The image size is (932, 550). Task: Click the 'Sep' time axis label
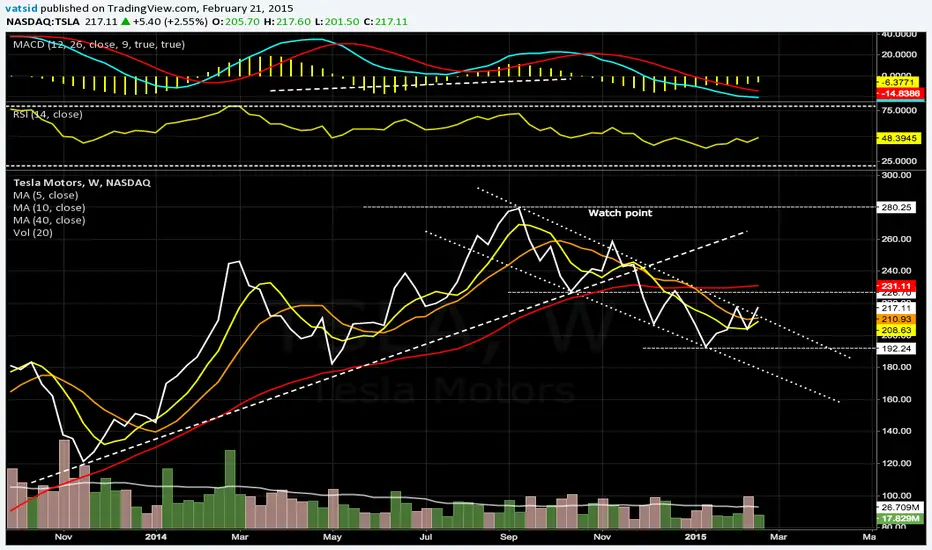coord(509,536)
